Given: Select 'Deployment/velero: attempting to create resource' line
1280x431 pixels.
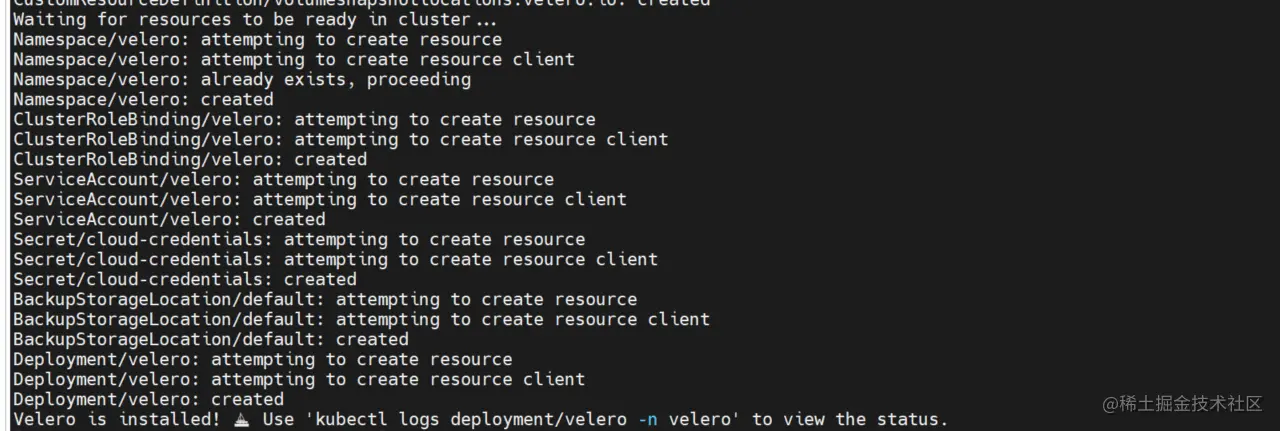Looking at the screenshot, I should click(263, 359).
